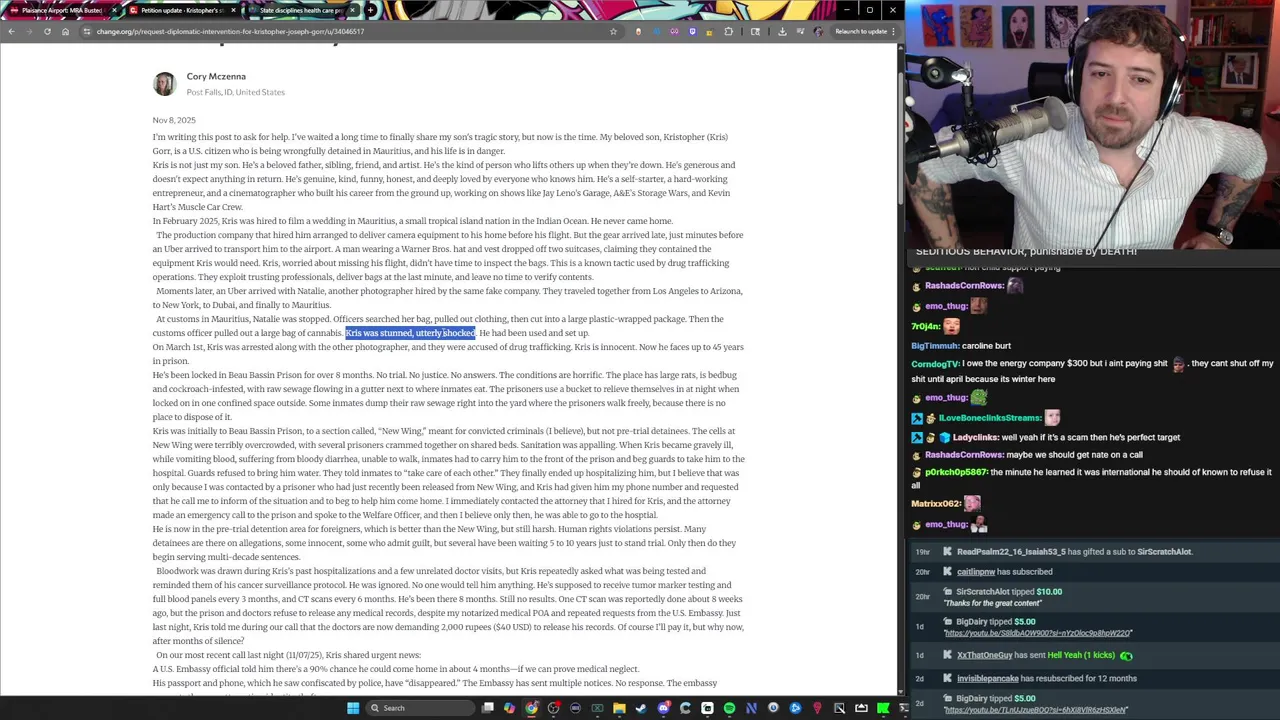Click chat username CorndogTV
1280x720 pixels.
[935, 364]
